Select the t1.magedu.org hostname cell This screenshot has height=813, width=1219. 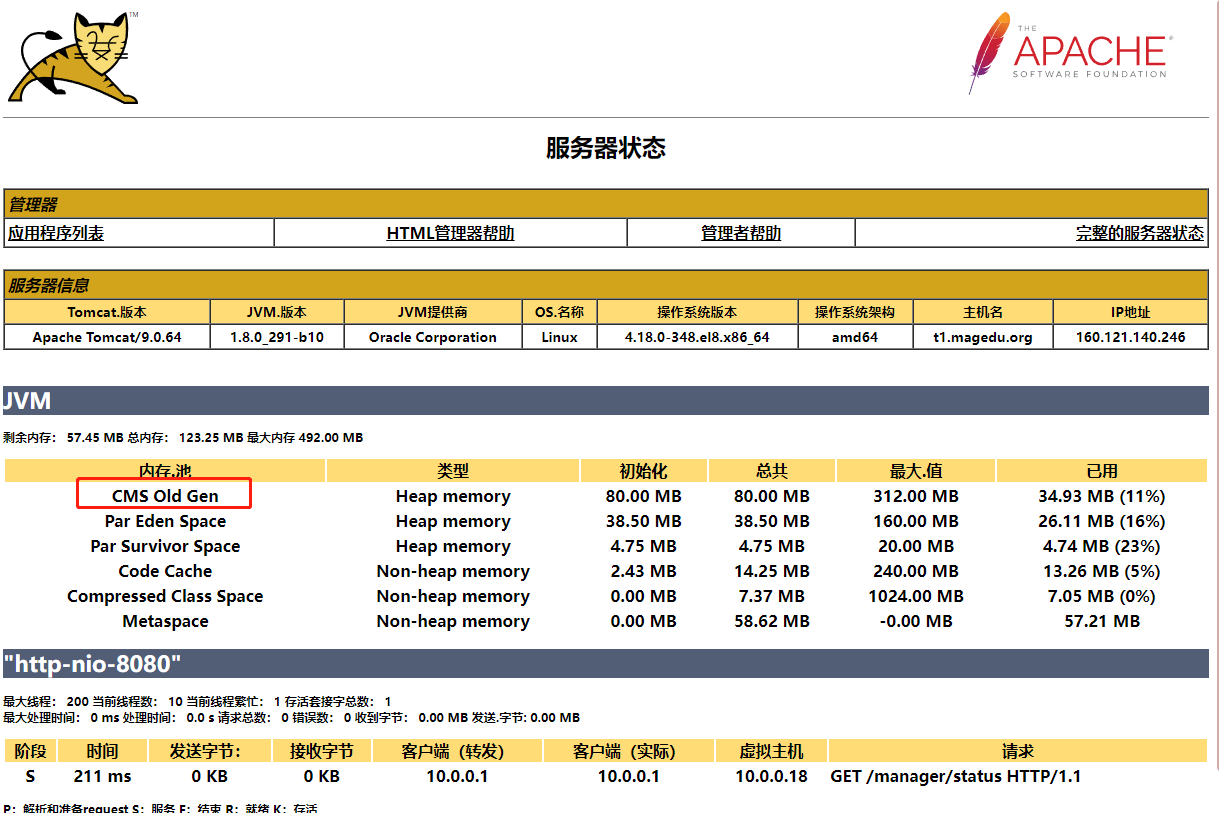983,337
